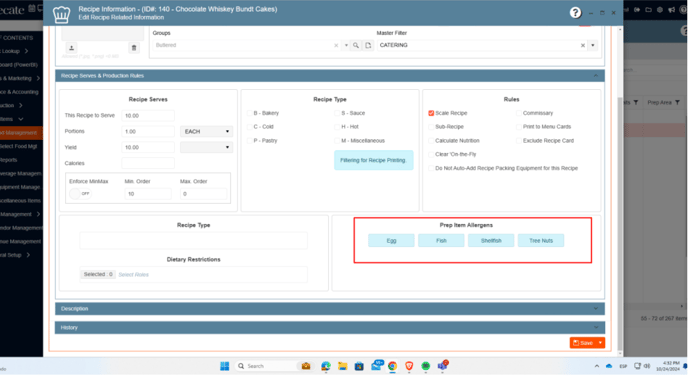Check Clear 'On-the-Fly' option
The height and width of the screenshot is (379, 688).
[431, 154]
